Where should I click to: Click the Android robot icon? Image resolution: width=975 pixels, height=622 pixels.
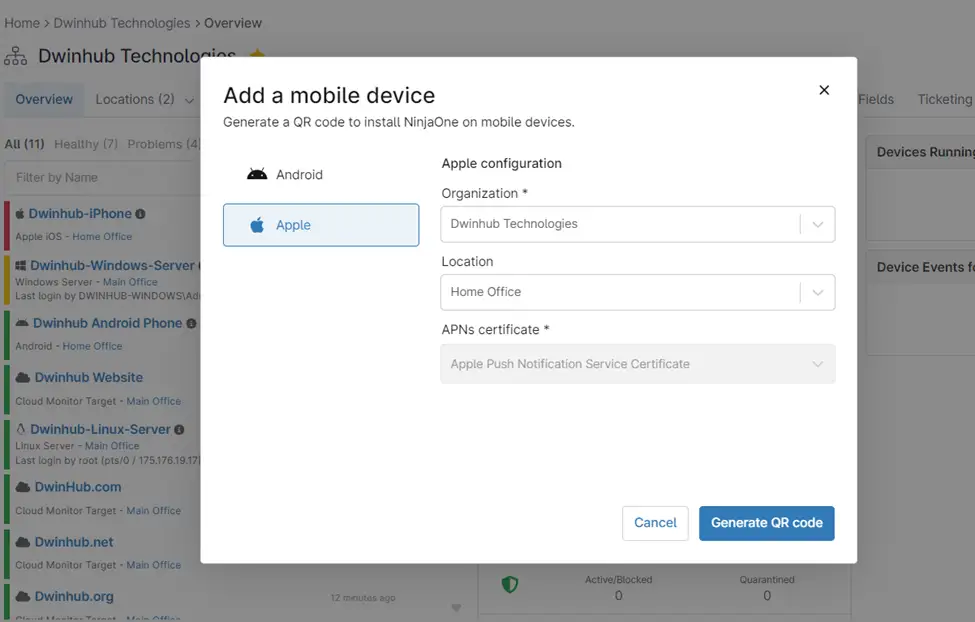(x=257, y=174)
